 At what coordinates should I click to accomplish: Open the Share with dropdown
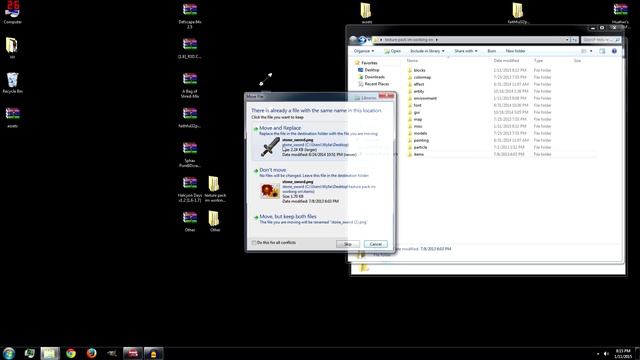[x=466, y=51]
